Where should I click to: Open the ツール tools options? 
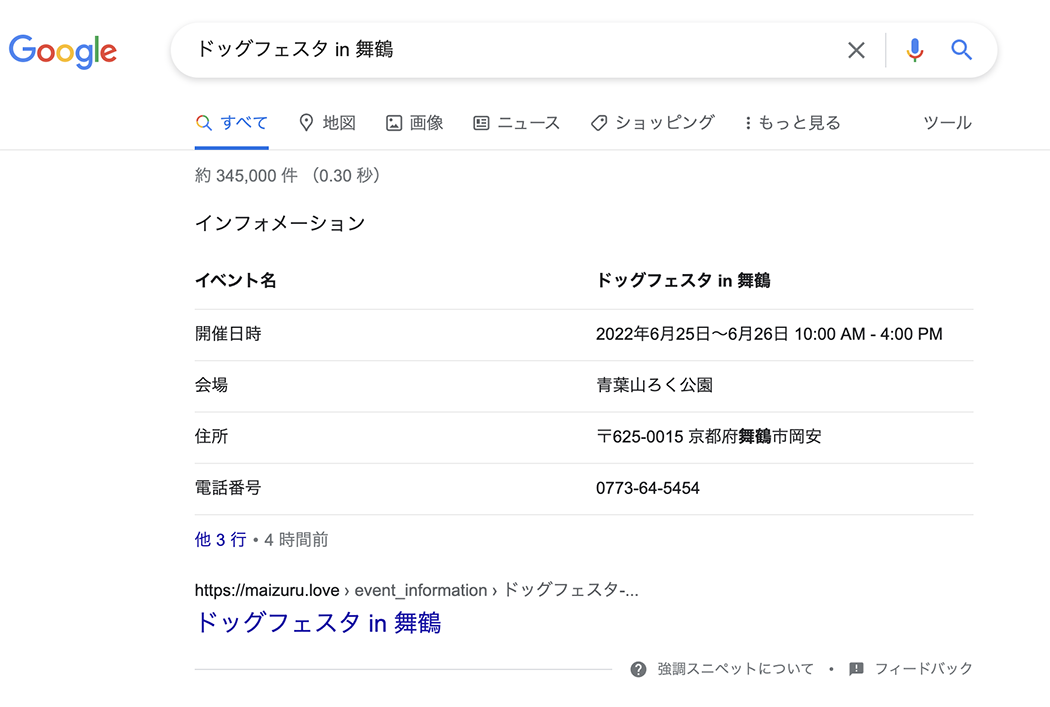946,123
